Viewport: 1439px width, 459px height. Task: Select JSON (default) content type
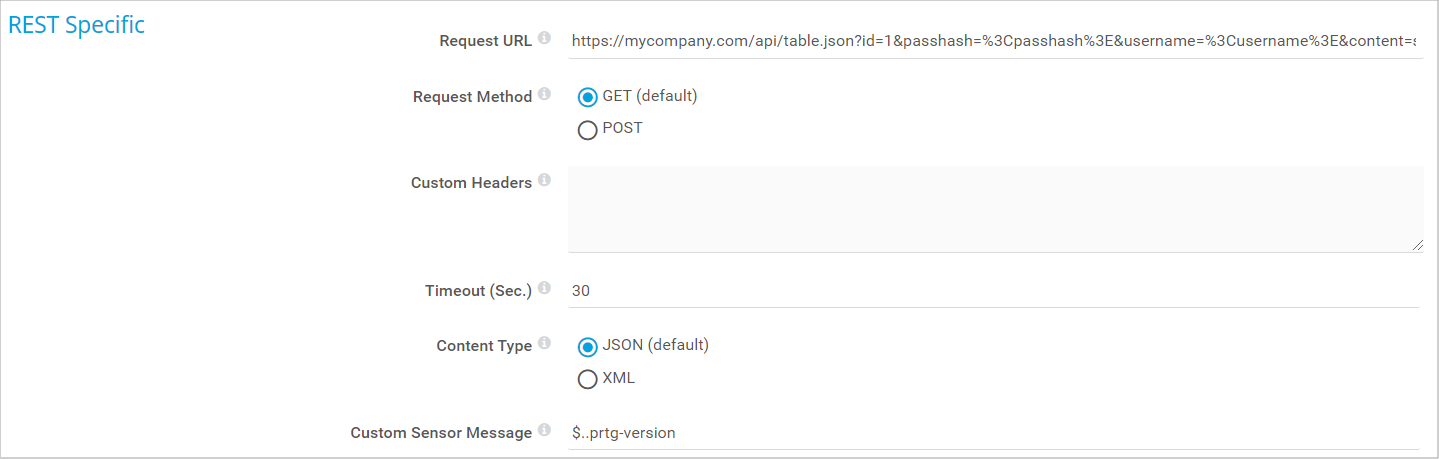click(x=588, y=346)
